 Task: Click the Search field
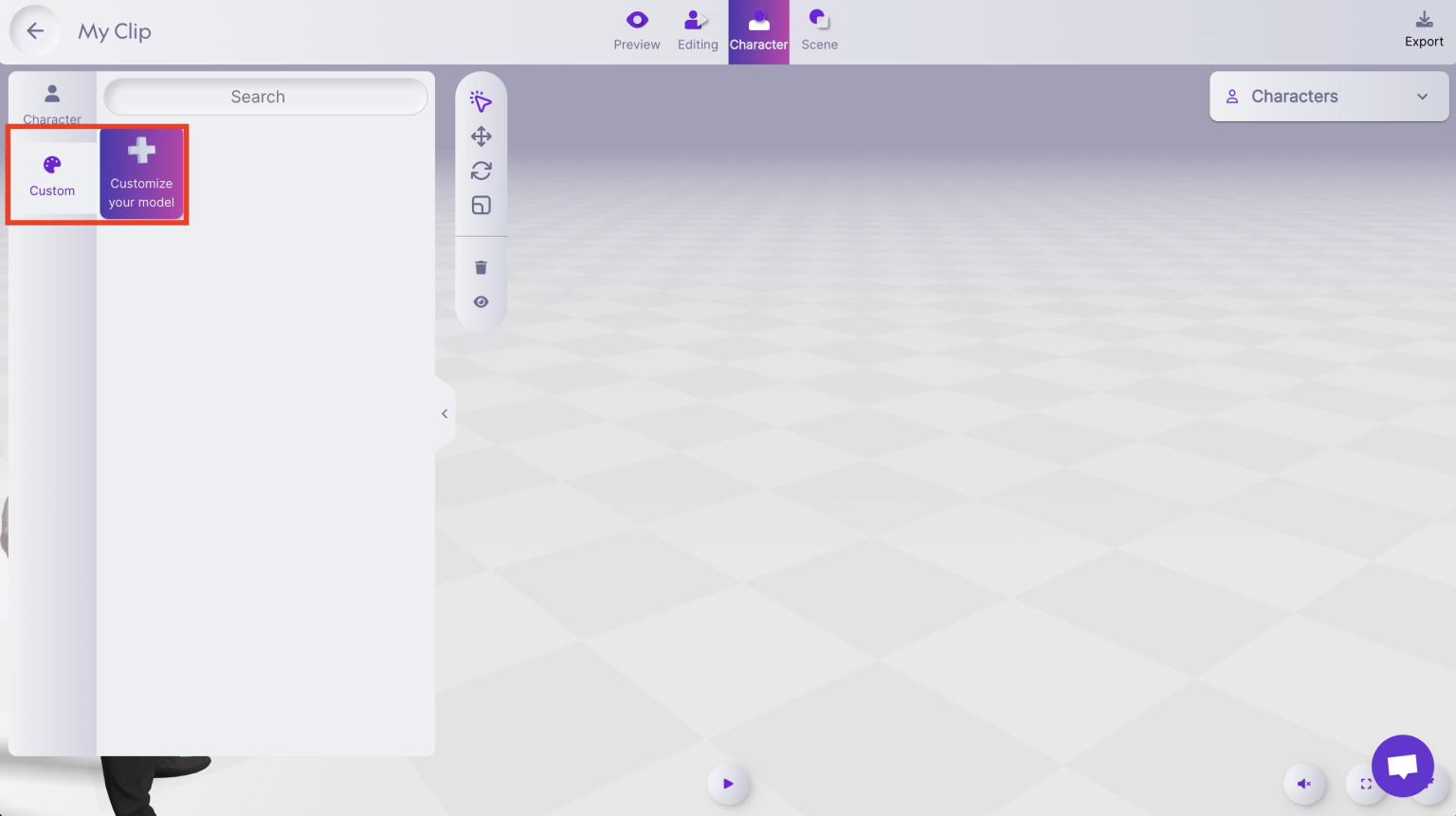click(265, 96)
